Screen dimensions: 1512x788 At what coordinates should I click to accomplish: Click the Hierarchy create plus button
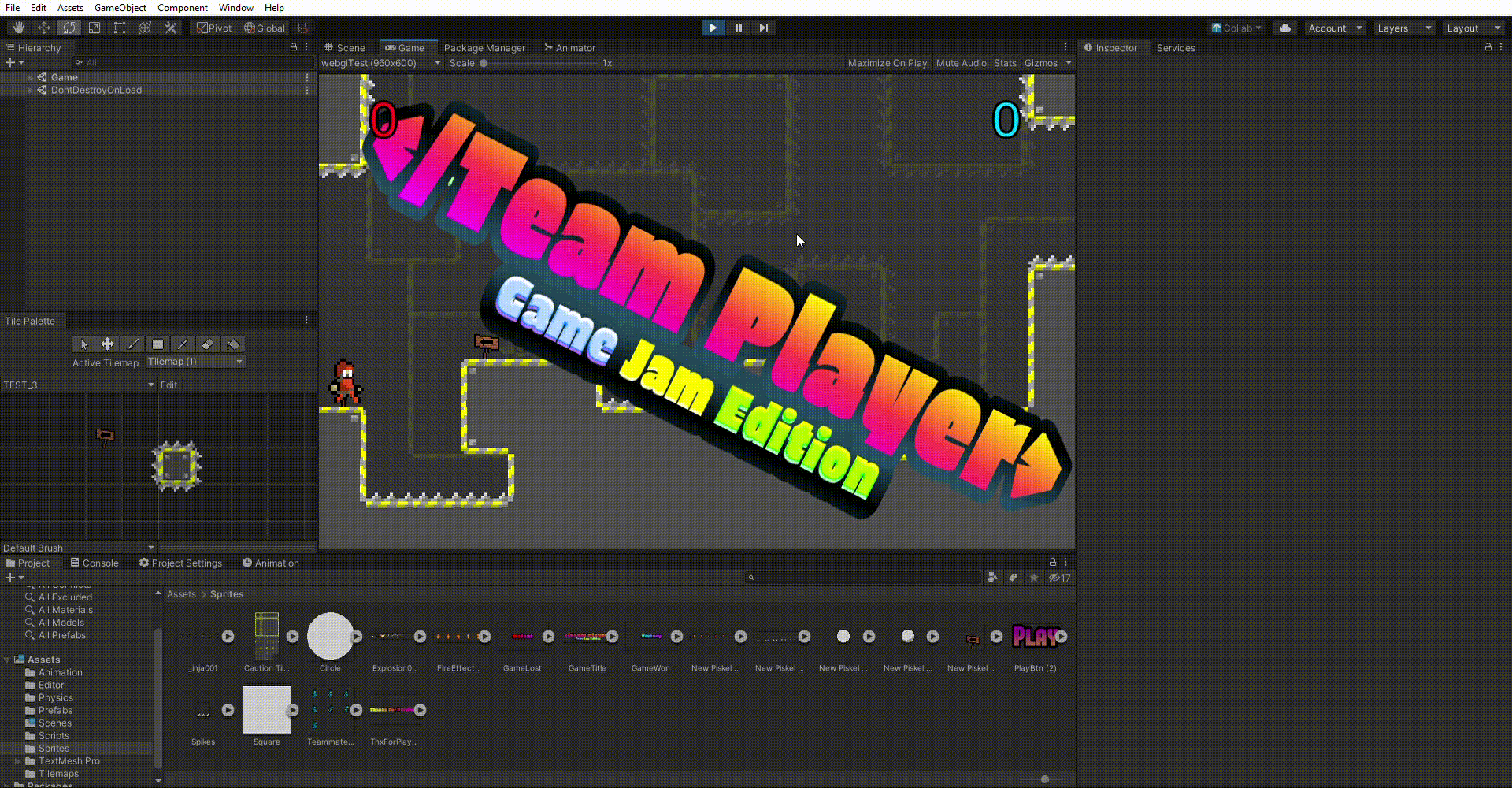coord(13,62)
